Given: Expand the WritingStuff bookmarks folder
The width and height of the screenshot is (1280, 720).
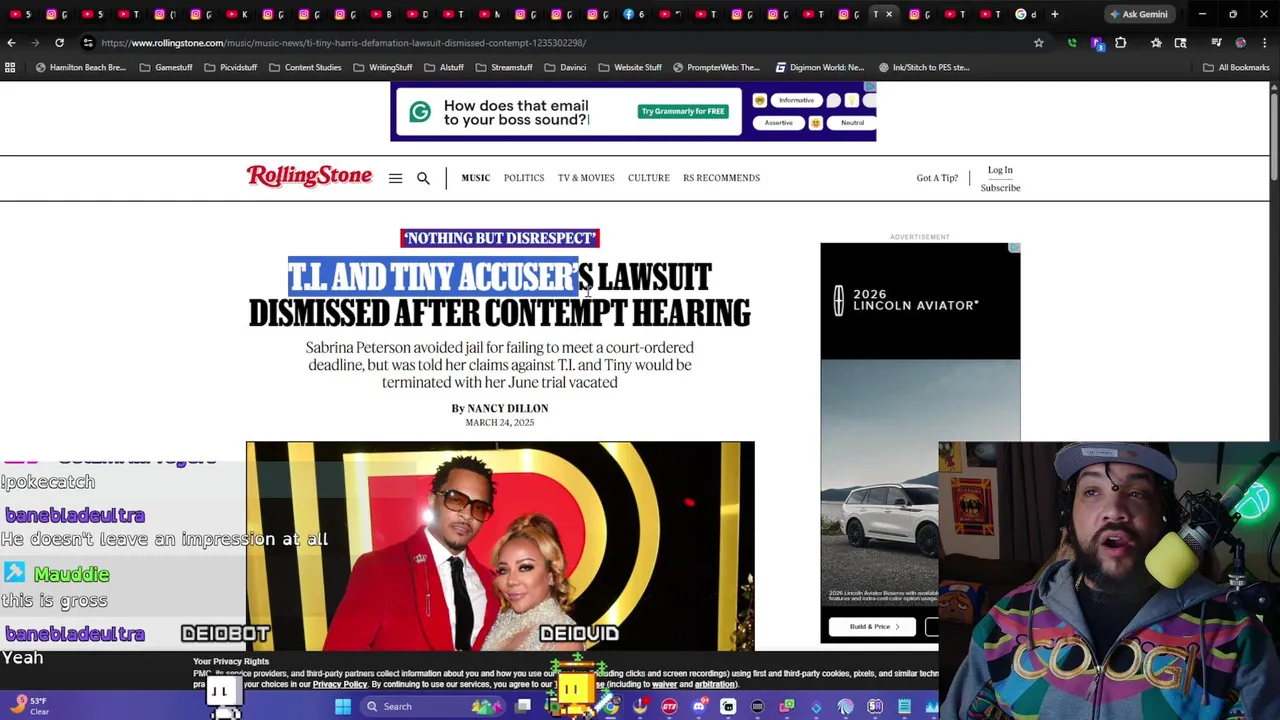Looking at the screenshot, I should click(383, 67).
